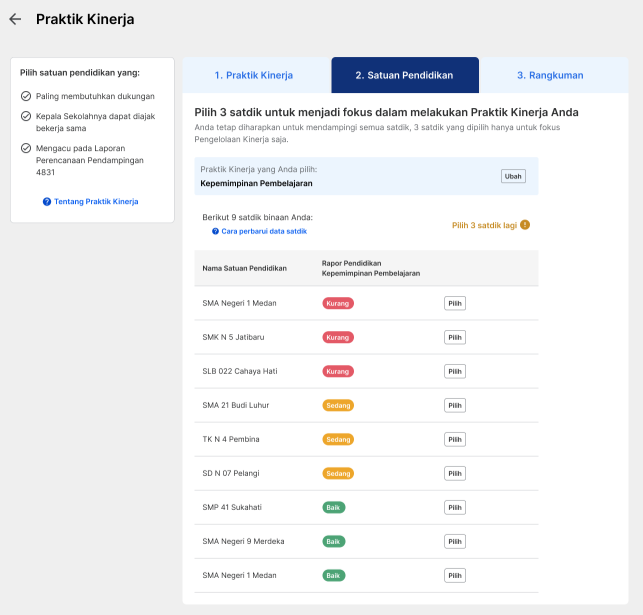Choose SMK N 5 Jatibaru with Pilih

pos(455,337)
